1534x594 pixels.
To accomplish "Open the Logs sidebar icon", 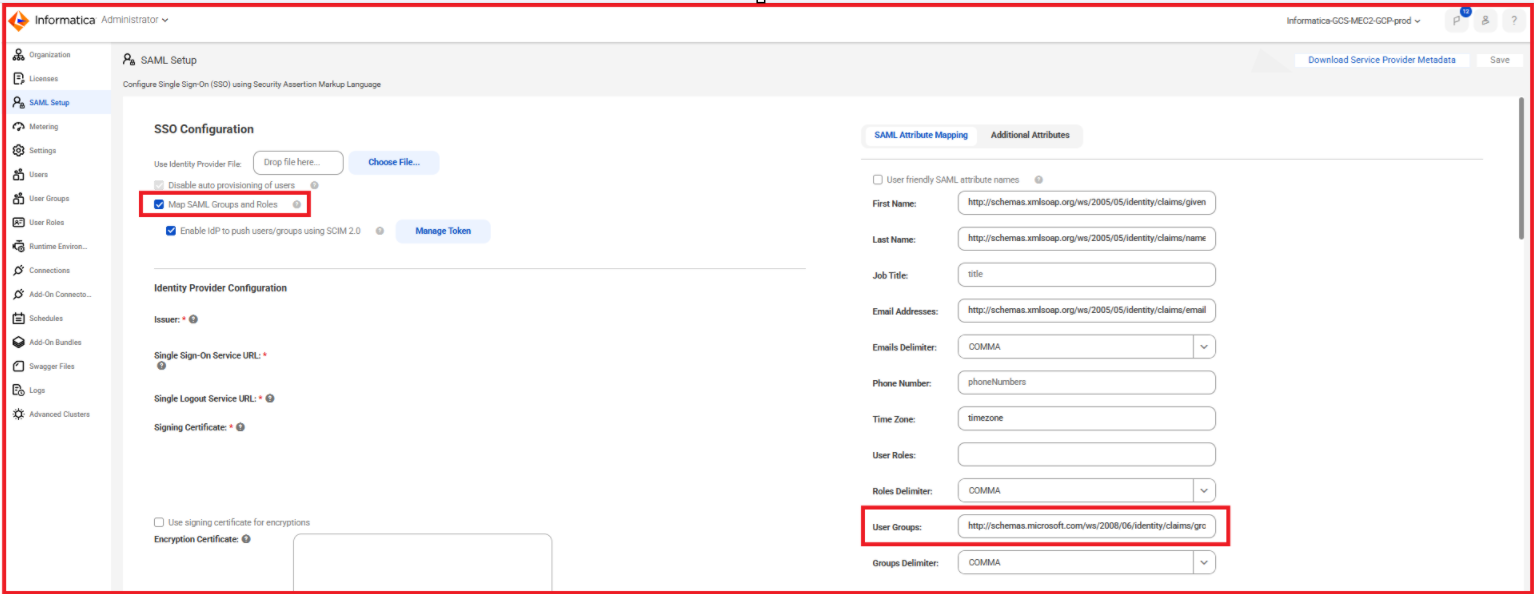I will (19, 390).
